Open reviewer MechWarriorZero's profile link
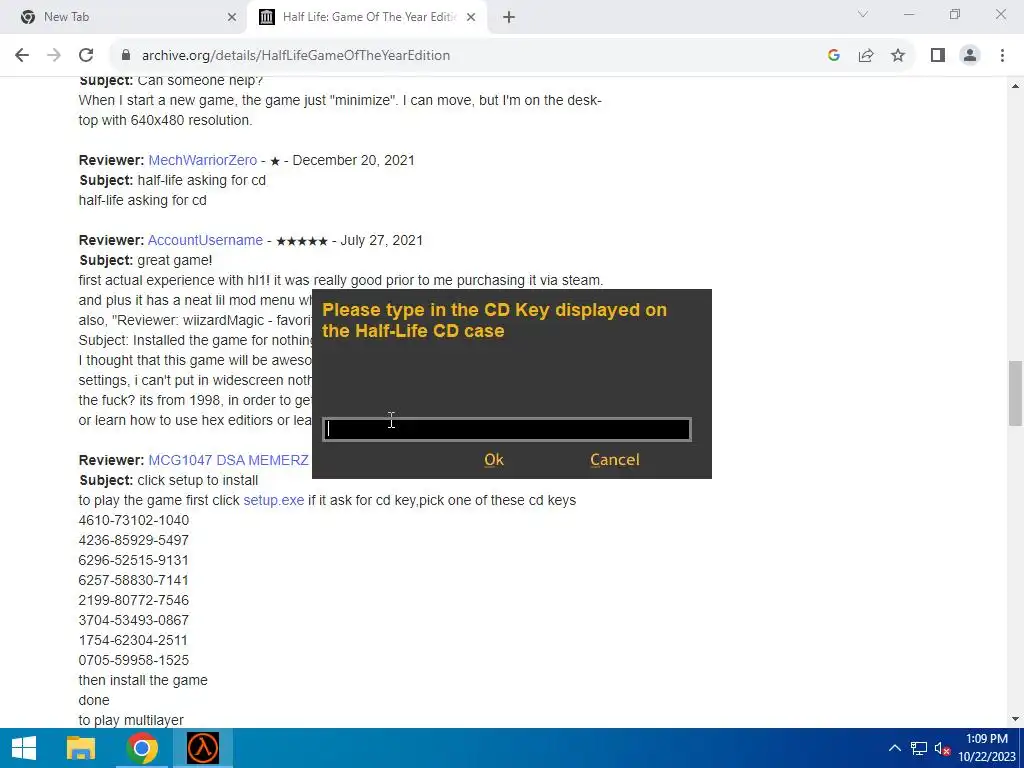1024x768 pixels. (202, 160)
